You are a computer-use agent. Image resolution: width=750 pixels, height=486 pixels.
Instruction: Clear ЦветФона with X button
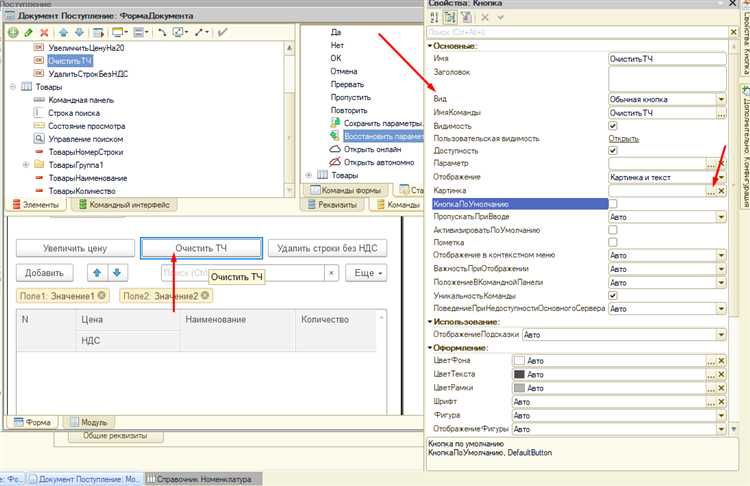click(x=721, y=361)
